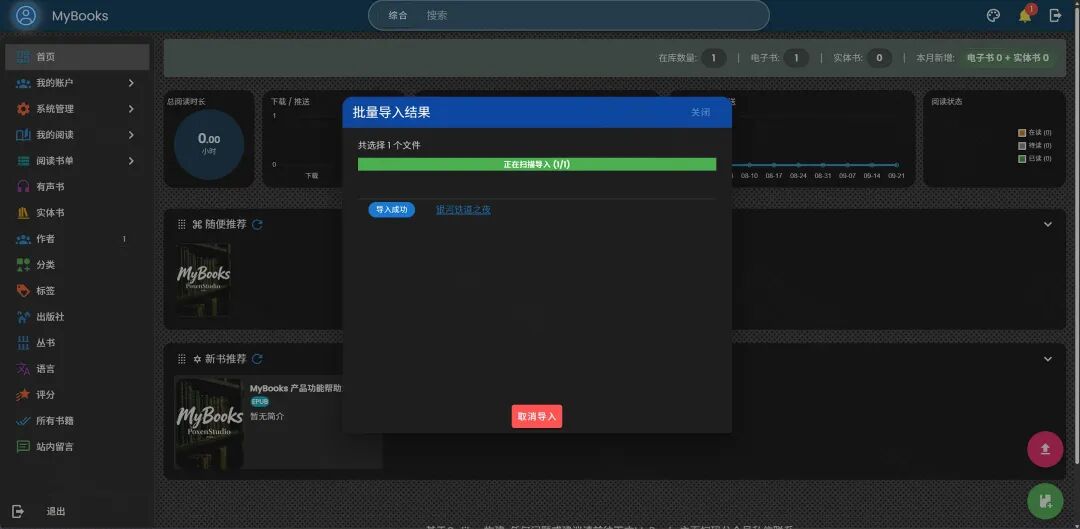Click the green import progress bar
This screenshot has height=529, width=1080.
[x=537, y=164]
